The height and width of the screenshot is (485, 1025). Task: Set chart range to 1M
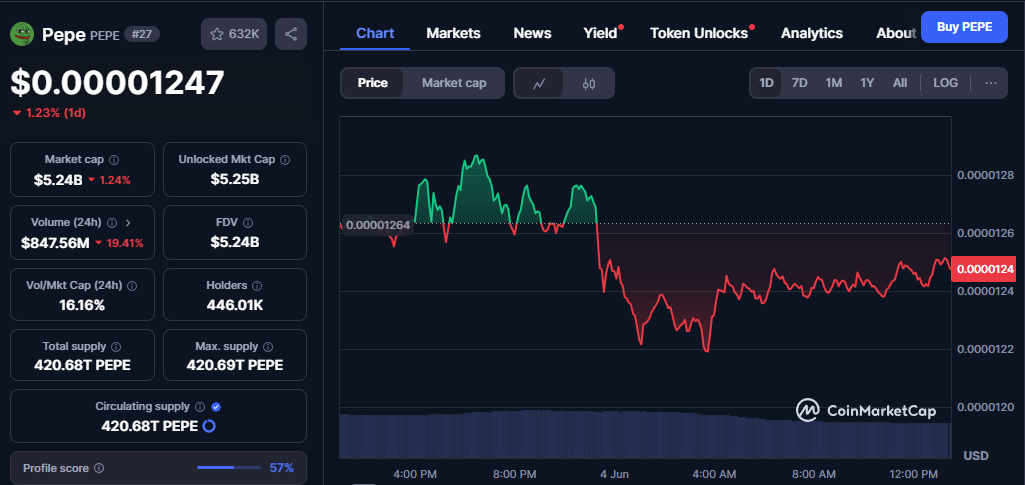pyautogui.click(x=833, y=83)
